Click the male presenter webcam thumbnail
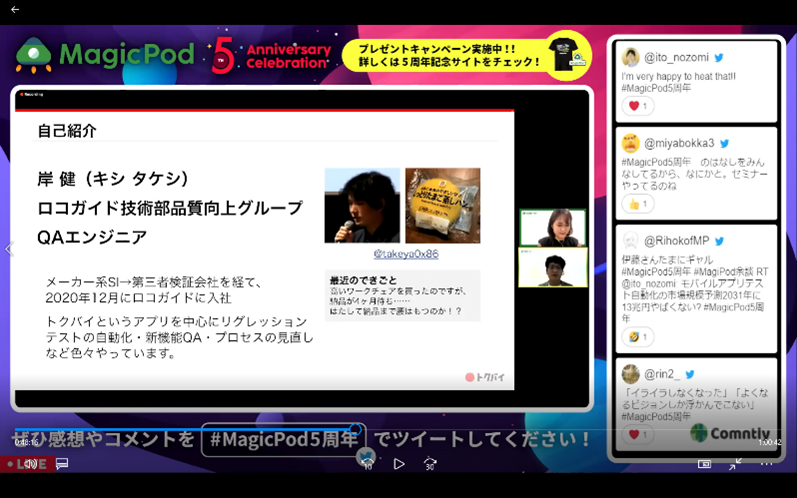Viewport: 797px width, 498px height. 553,267
